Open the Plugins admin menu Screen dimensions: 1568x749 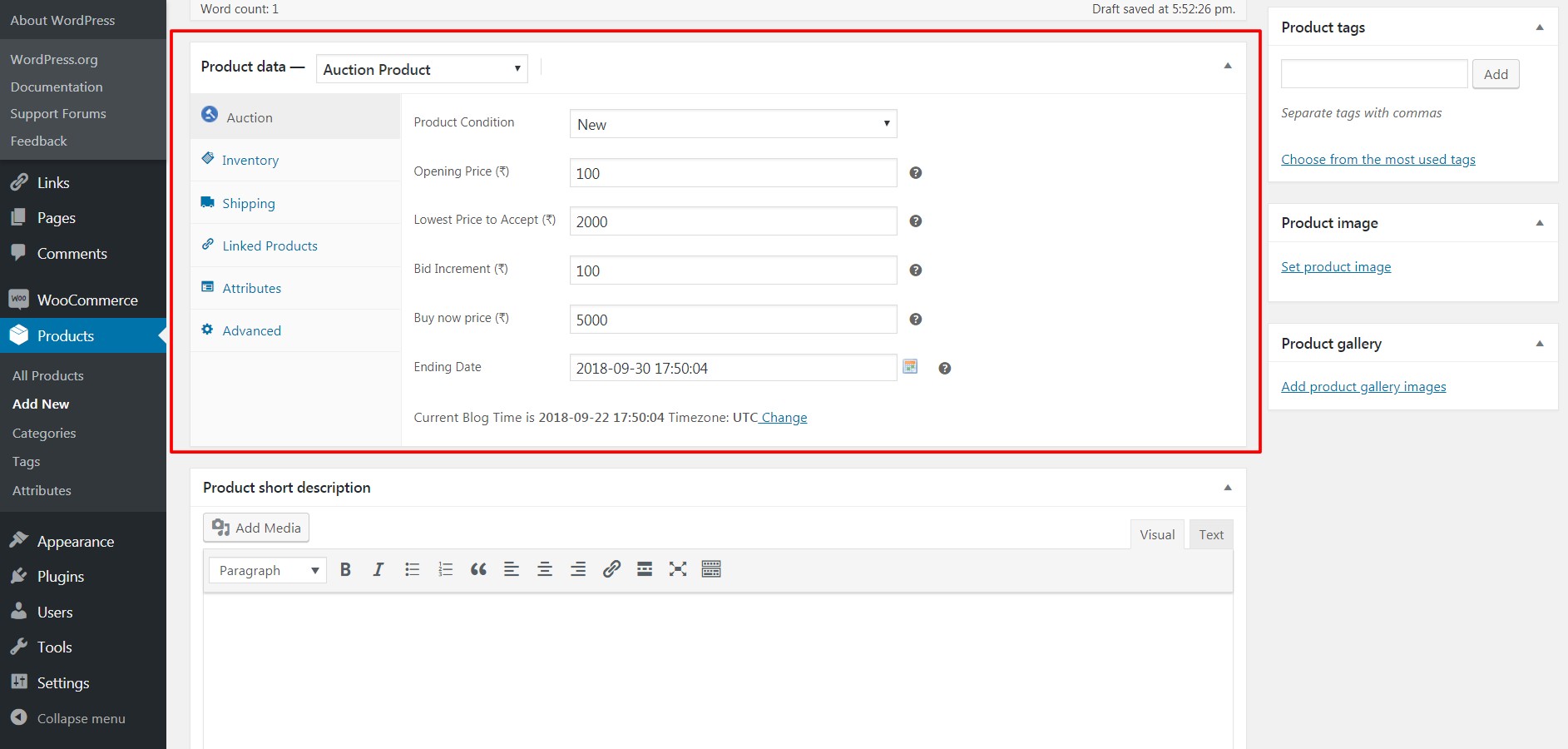(83, 576)
